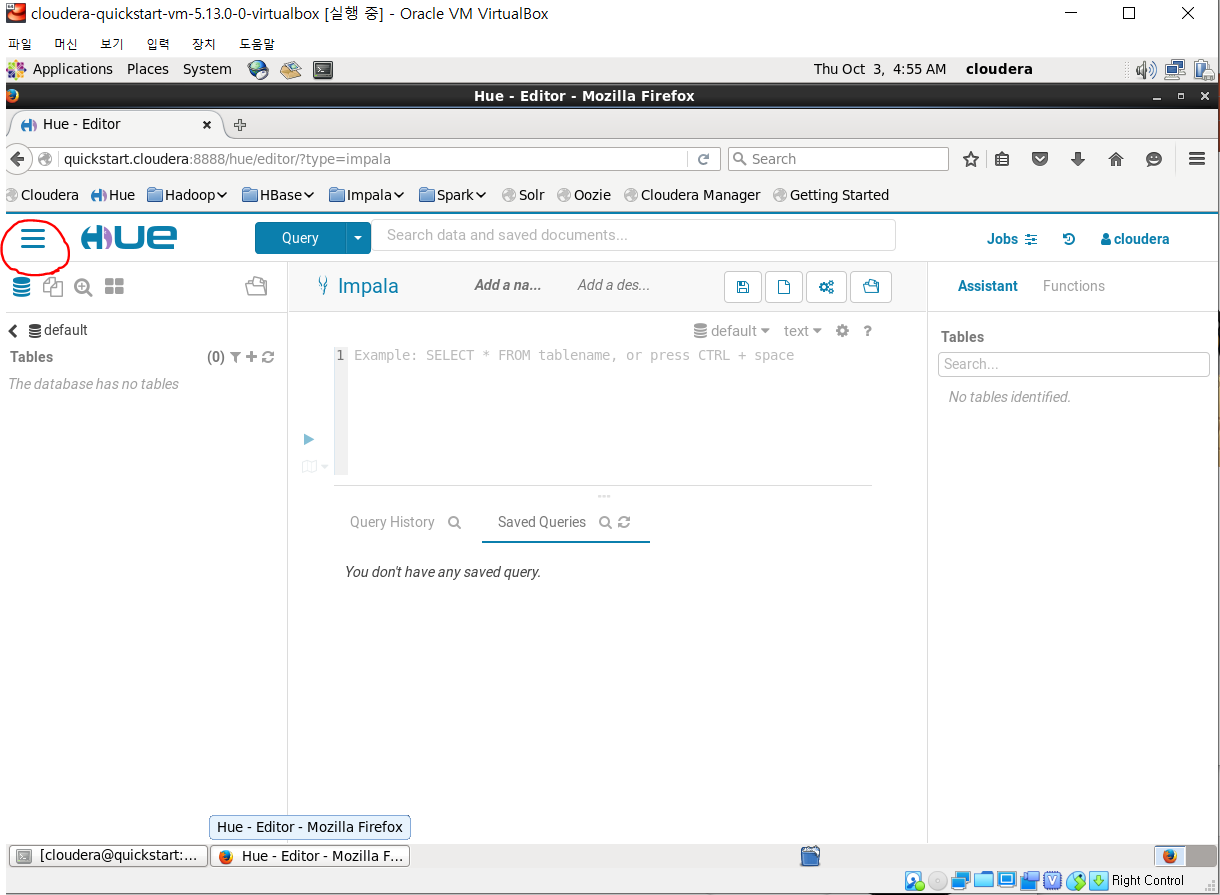The image size is (1220, 895).
Task: Click the Query button
Action: pos(300,238)
